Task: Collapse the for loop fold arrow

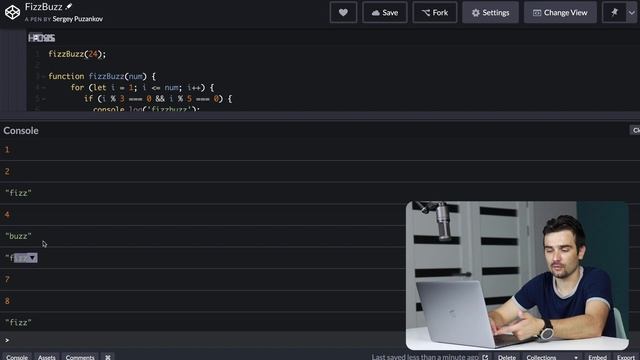Action: tap(43, 87)
